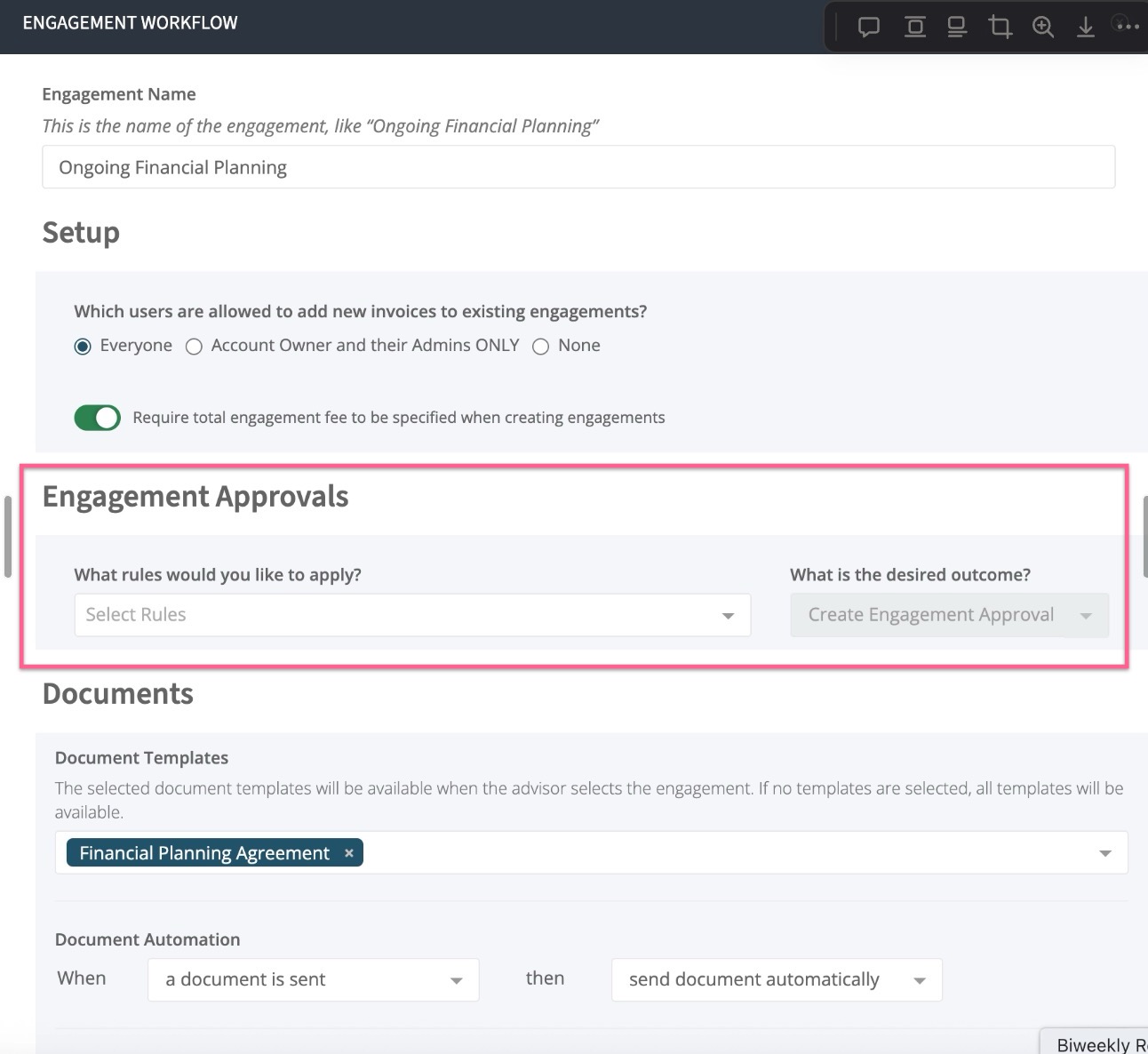Open the 'a document is sent' dropdown
This screenshot has height=1054, width=1148.
[314, 979]
